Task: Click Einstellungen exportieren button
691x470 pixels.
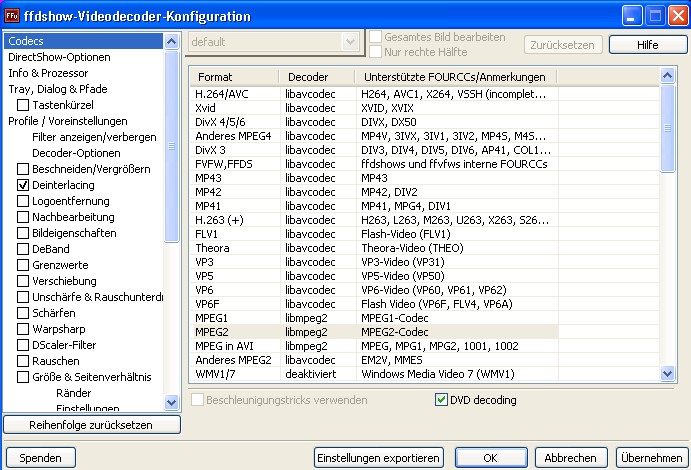Action: point(378,457)
